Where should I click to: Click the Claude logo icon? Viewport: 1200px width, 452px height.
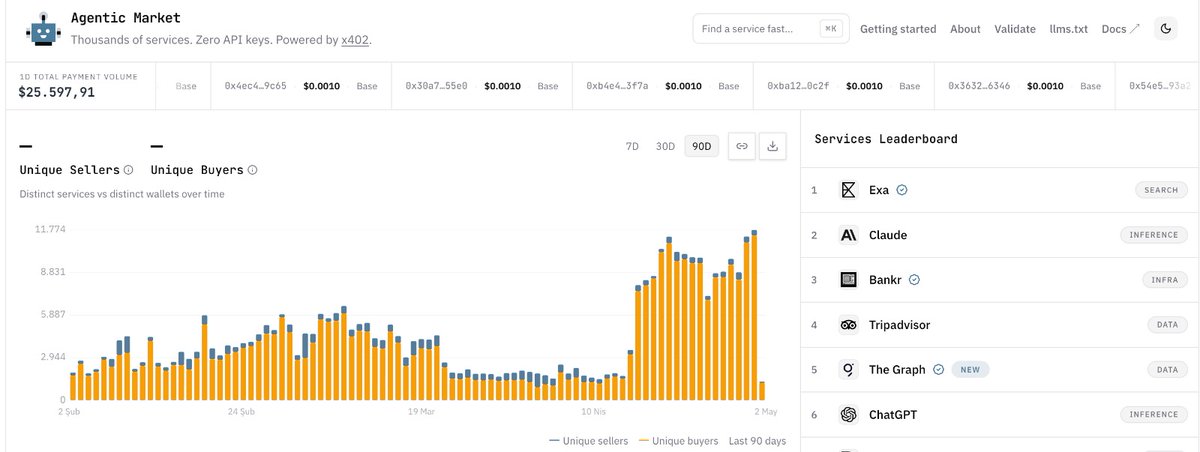tap(849, 235)
